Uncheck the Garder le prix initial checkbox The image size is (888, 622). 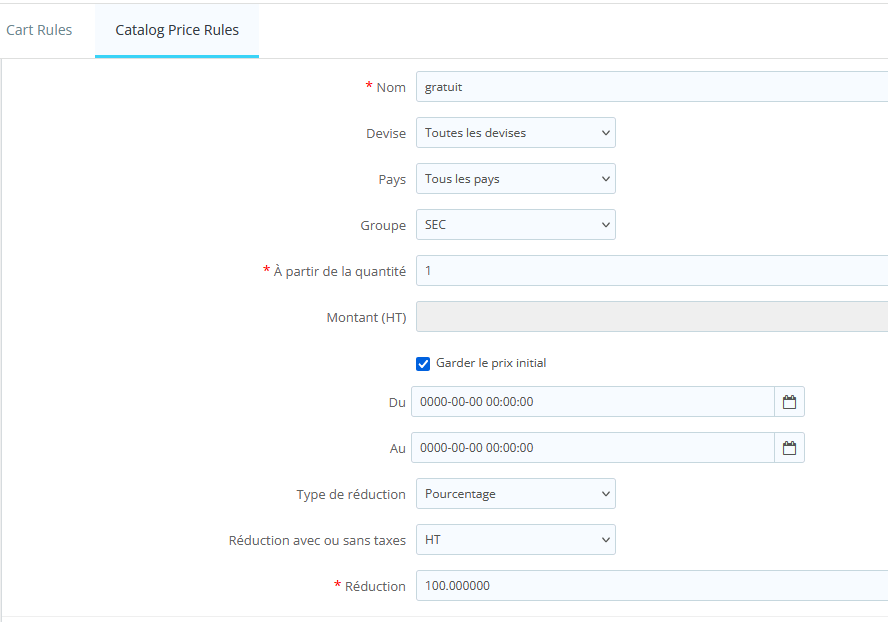[423, 364]
